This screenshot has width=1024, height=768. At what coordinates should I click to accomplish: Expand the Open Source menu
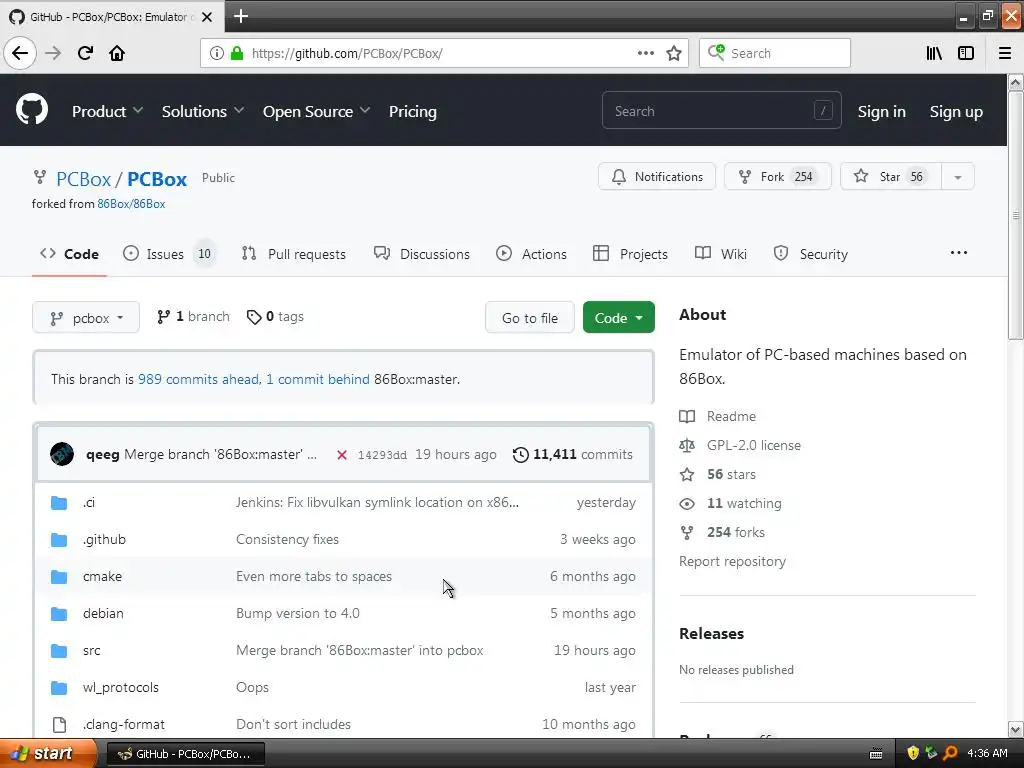[x=316, y=112]
